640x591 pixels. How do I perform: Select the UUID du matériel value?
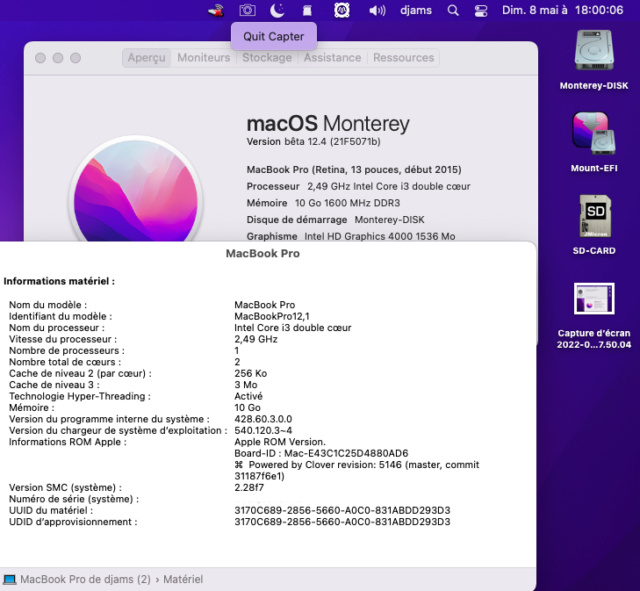[x=342, y=511]
